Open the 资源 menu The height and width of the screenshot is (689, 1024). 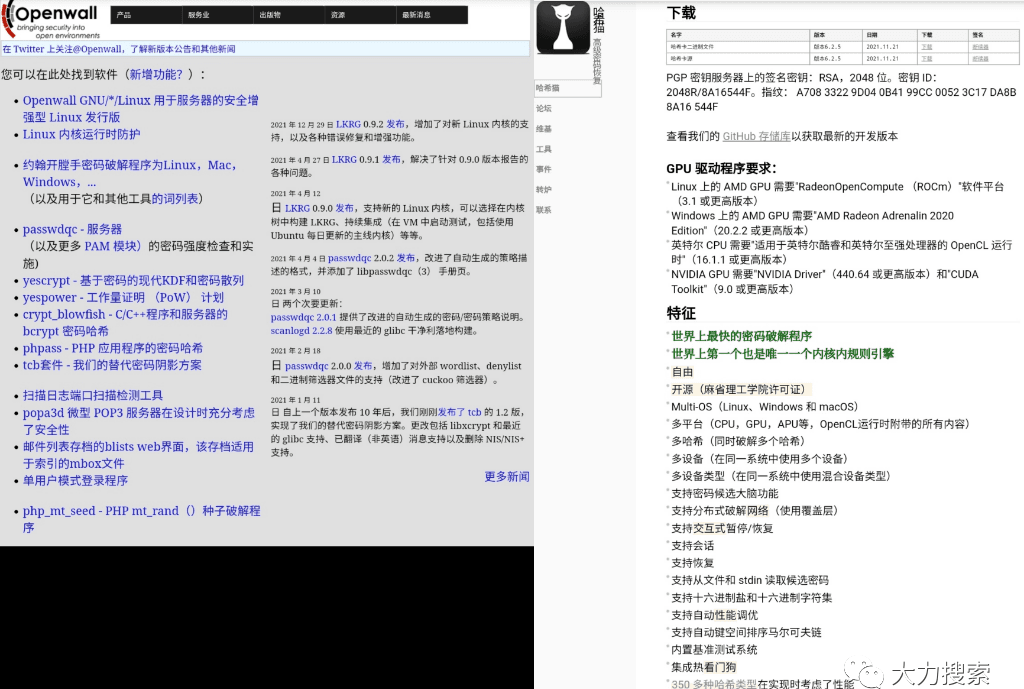click(338, 15)
